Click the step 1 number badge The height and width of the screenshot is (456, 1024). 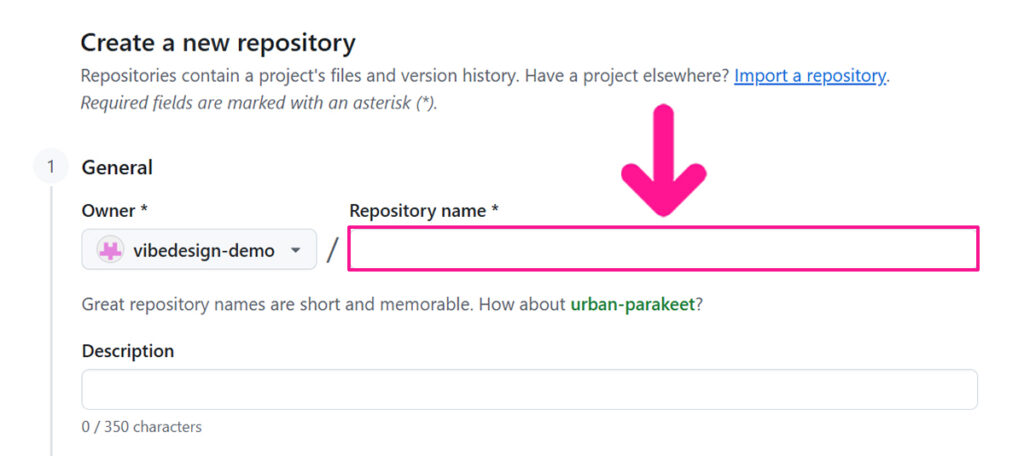point(51,167)
